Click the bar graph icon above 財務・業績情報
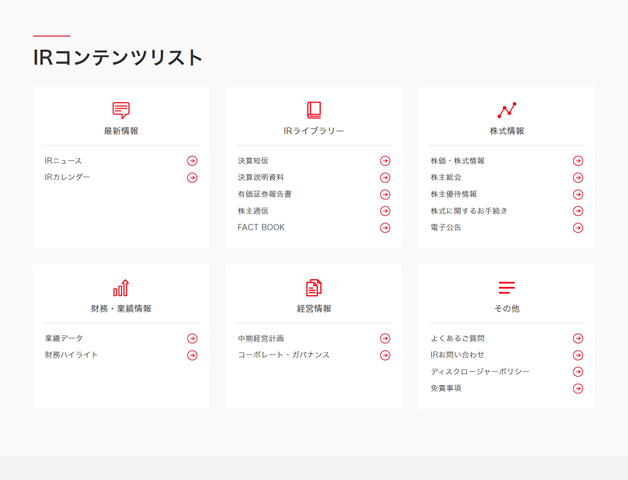 pyautogui.click(x=121, y=288)
